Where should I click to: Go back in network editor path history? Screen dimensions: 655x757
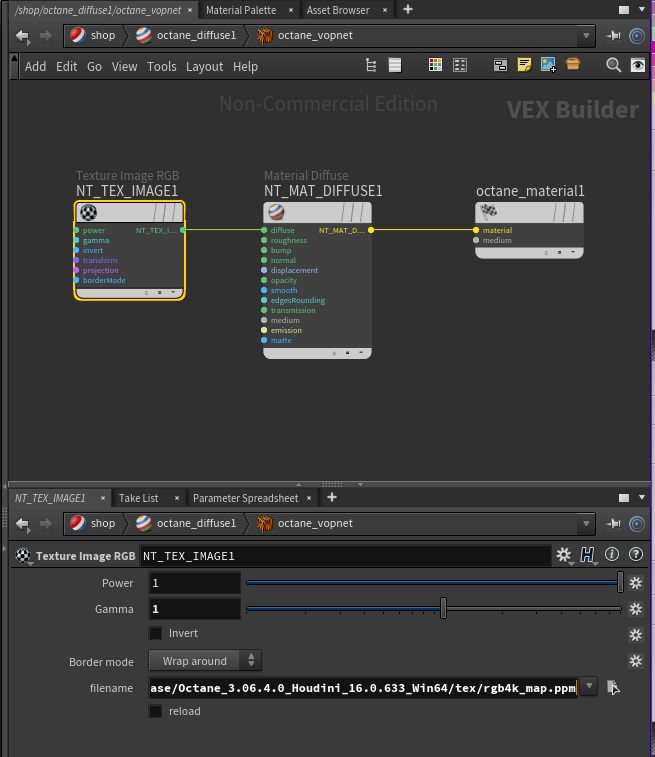[22, 36]
